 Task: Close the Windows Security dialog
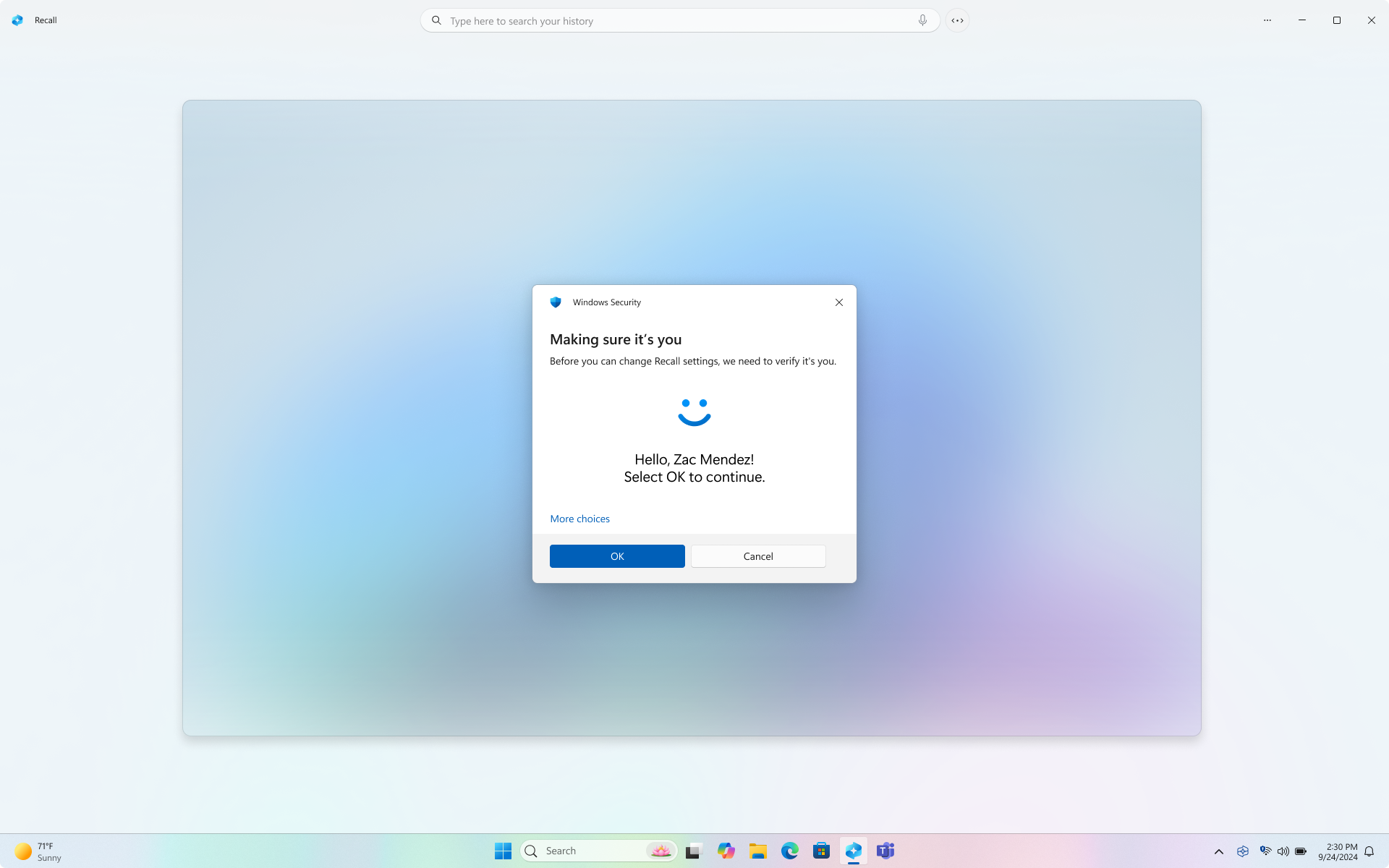click(x=839, y=302)
